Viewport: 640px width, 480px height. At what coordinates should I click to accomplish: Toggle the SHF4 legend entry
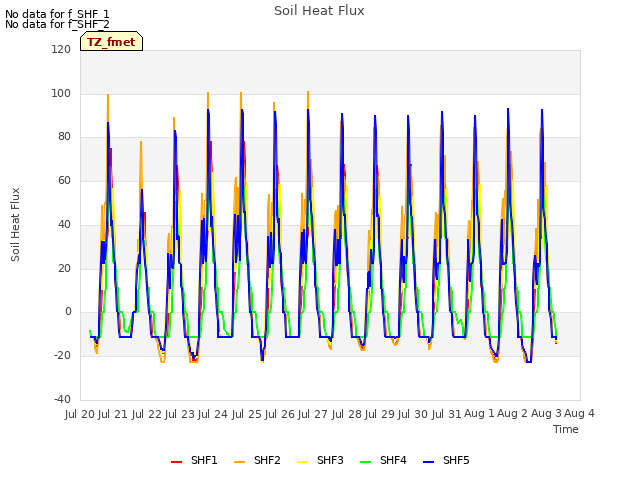point(383,460)
